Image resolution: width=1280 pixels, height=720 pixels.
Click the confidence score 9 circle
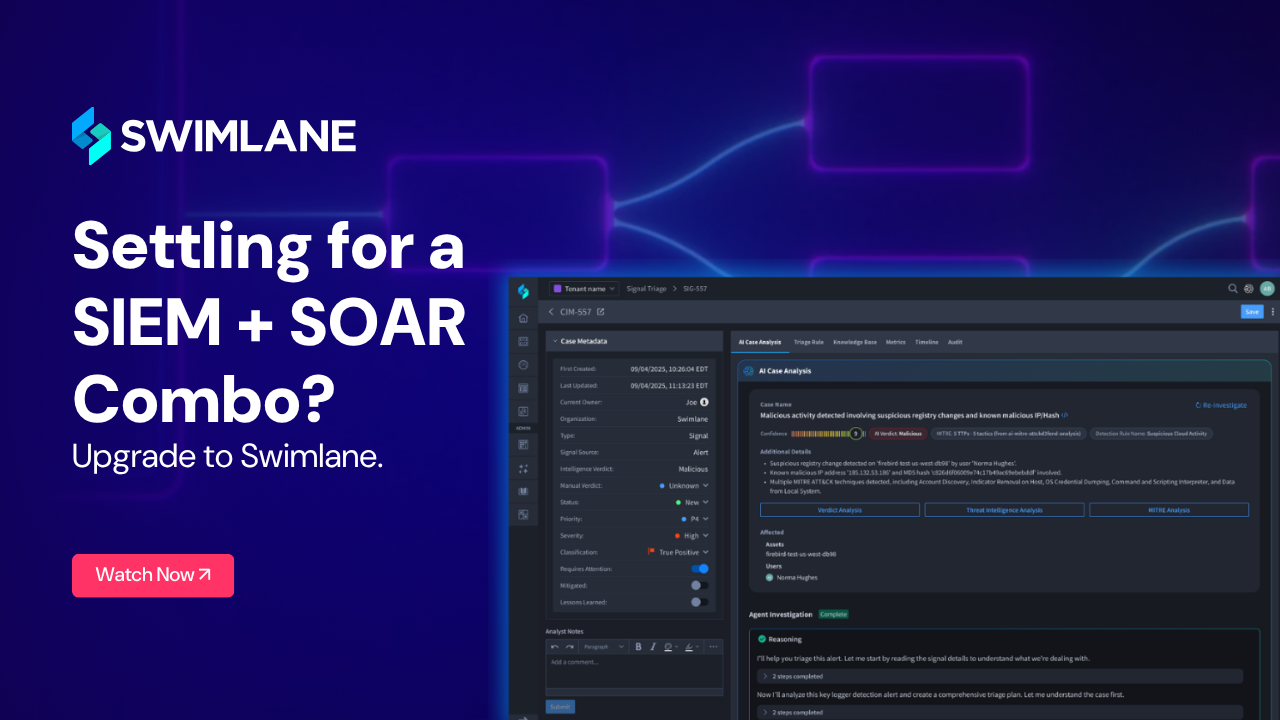(856, 434)
